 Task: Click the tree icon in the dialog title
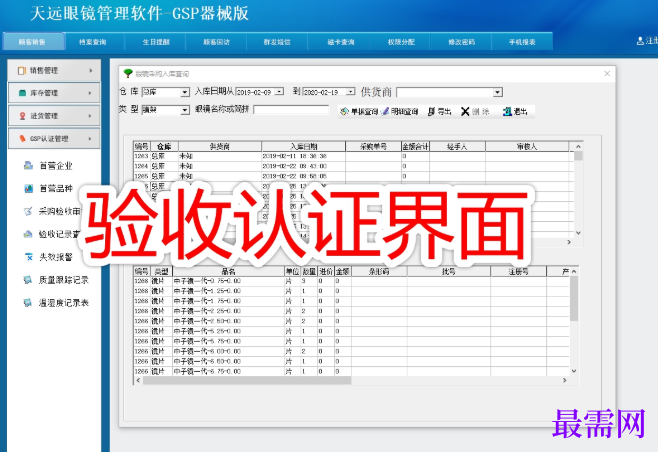click(x=128, y=73)
